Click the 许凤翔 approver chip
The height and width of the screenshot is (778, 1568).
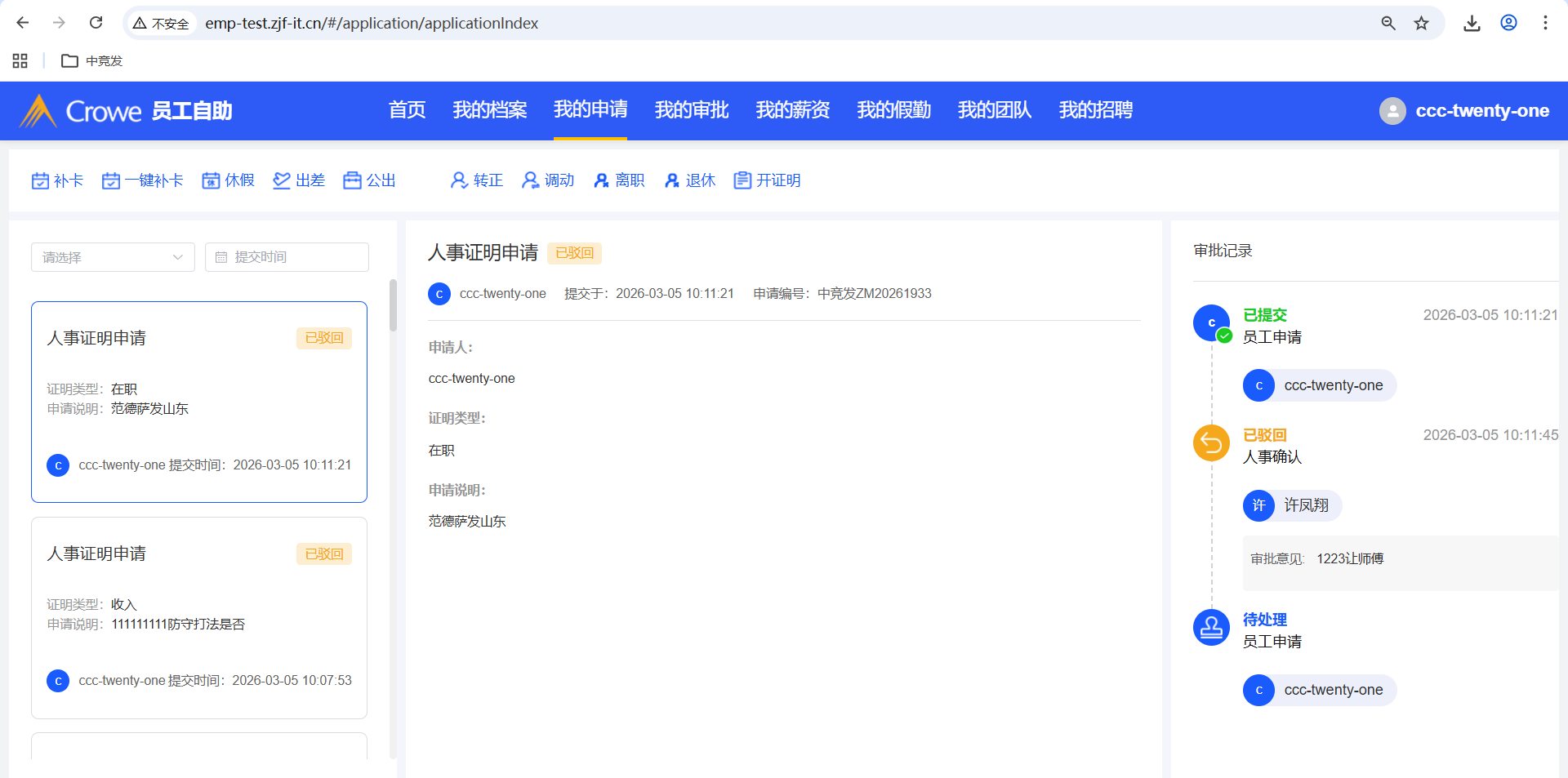point(1293,505)
